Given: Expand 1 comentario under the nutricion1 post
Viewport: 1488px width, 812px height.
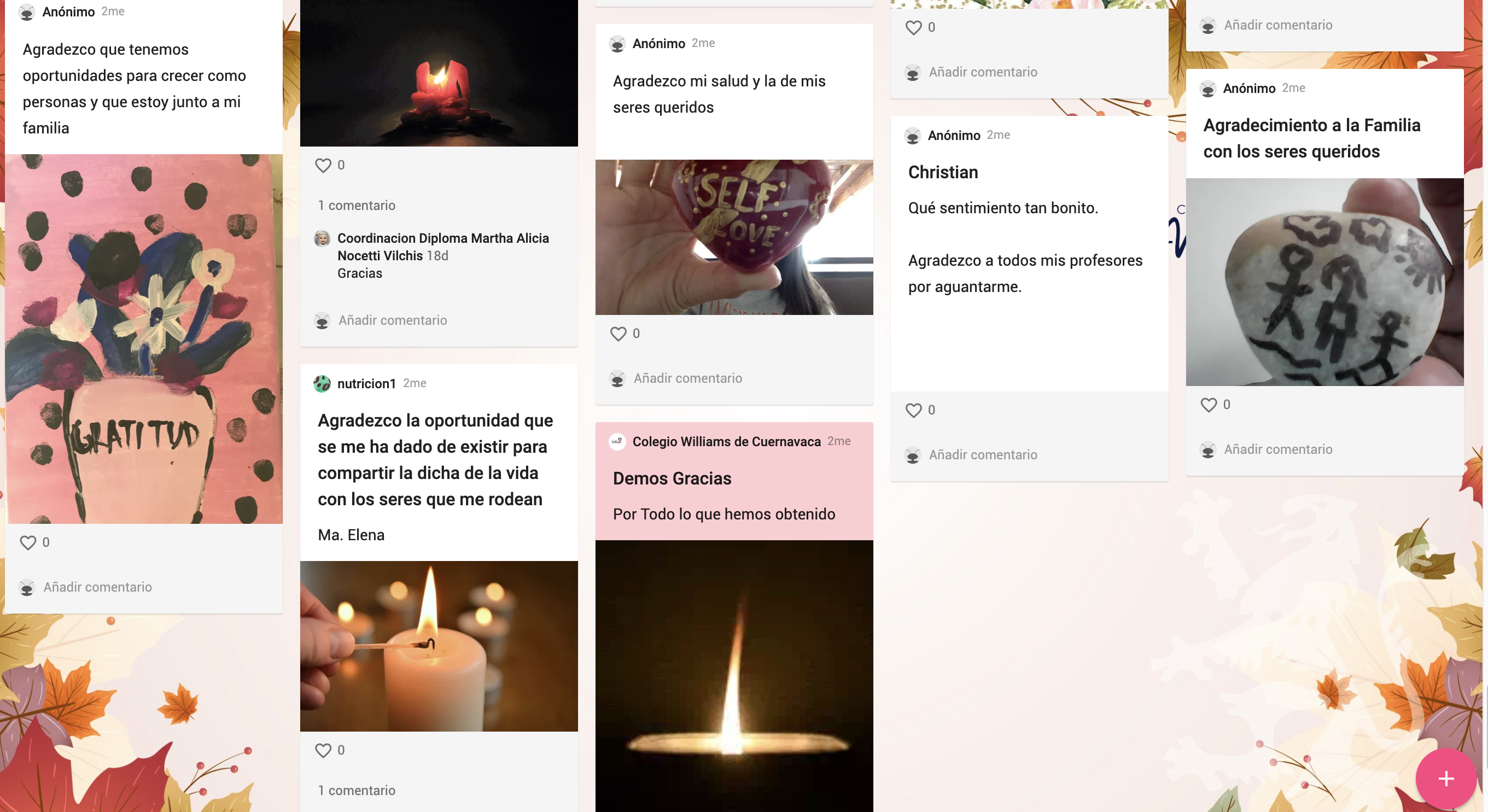Looking at the screenshot, I should 357,791.
